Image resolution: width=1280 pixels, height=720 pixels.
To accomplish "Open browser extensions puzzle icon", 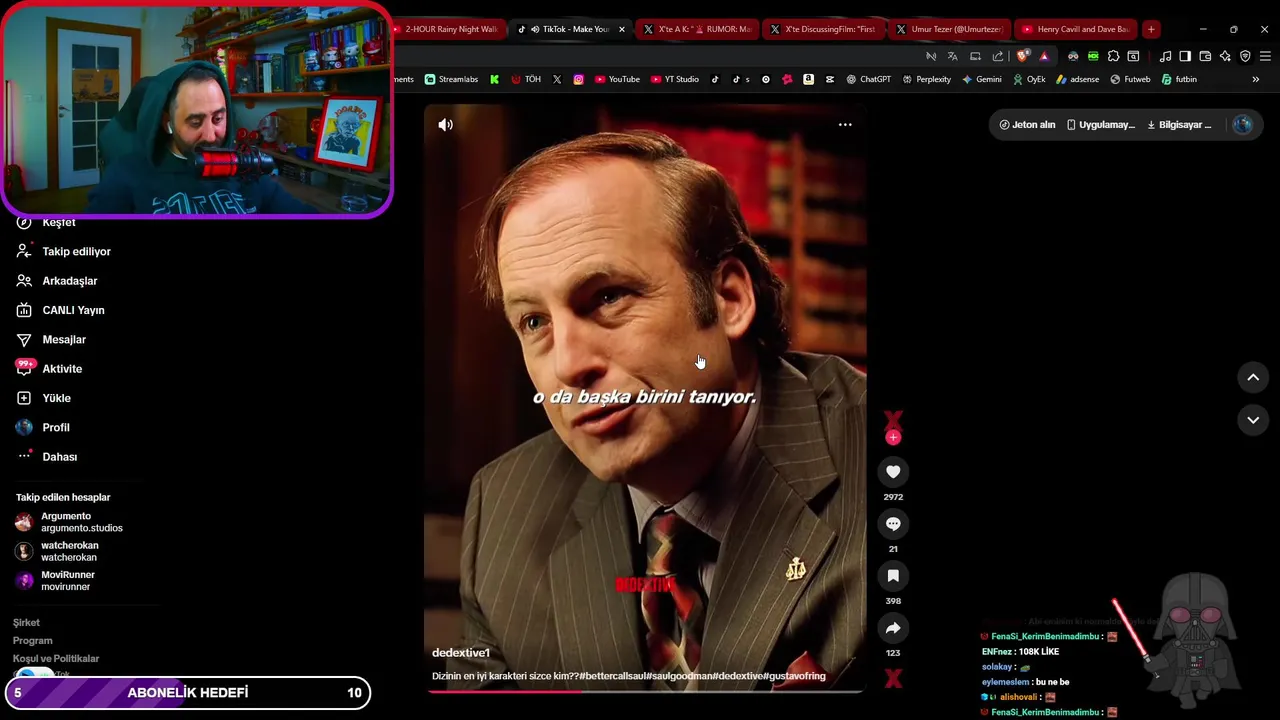I will click(x=1113, y=56).
